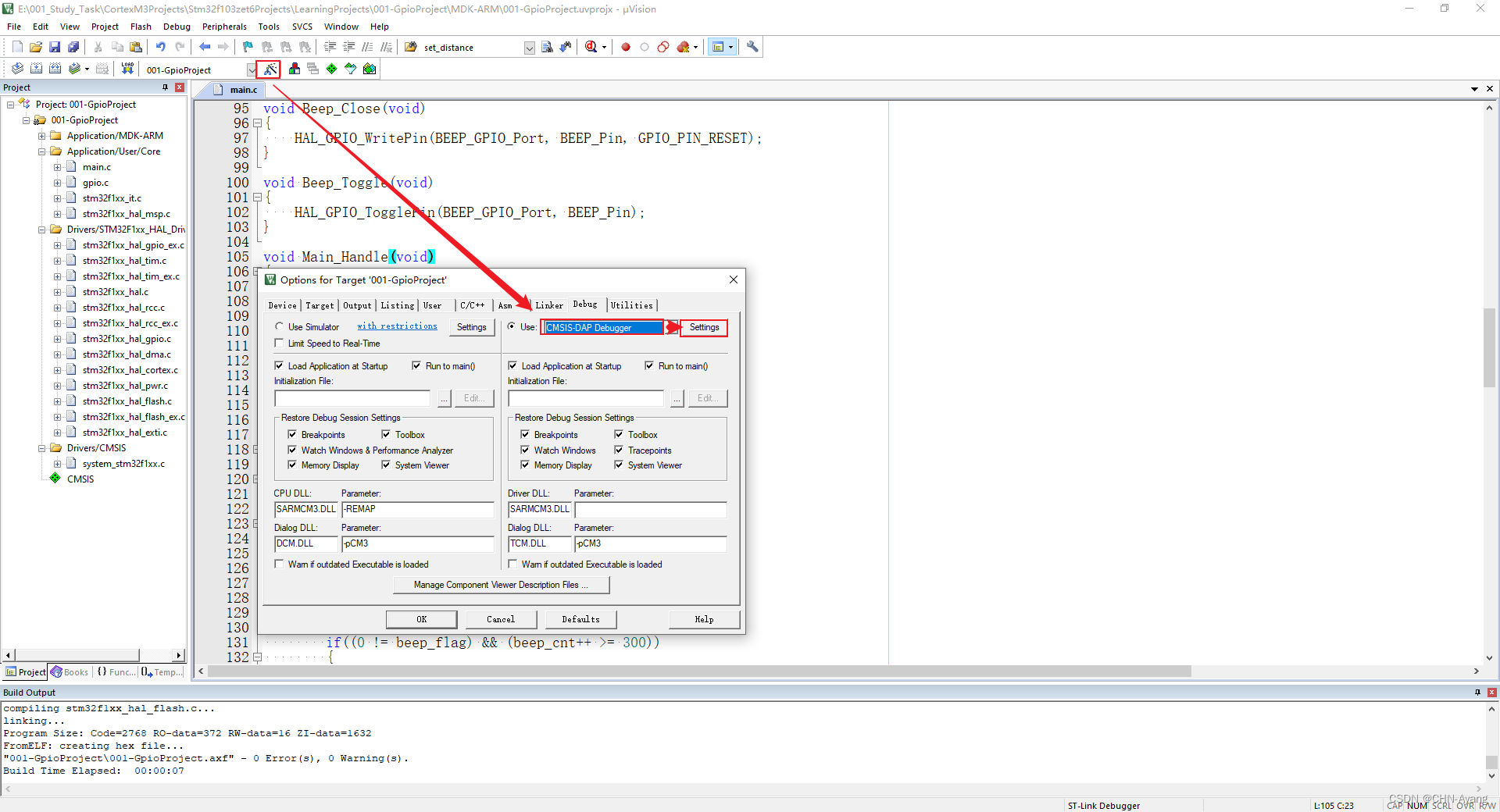1500x812 pixels.
Task: Click the Rebuild all target files icon
Action: click(55, 69)
